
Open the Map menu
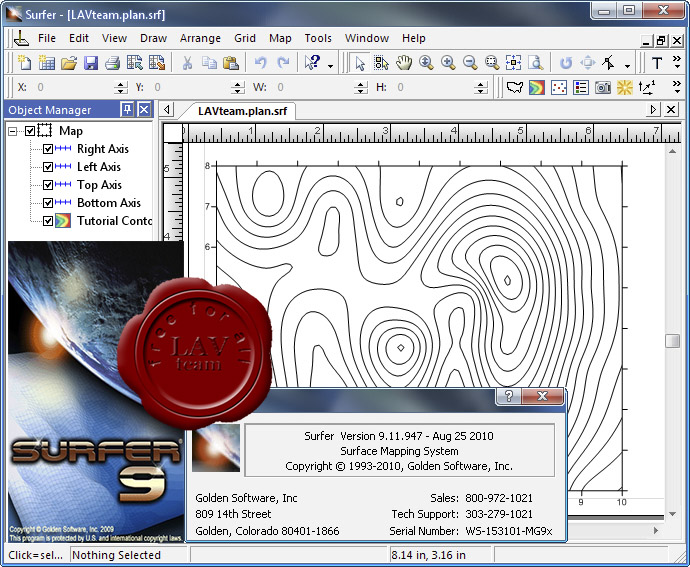click(280, 38)
